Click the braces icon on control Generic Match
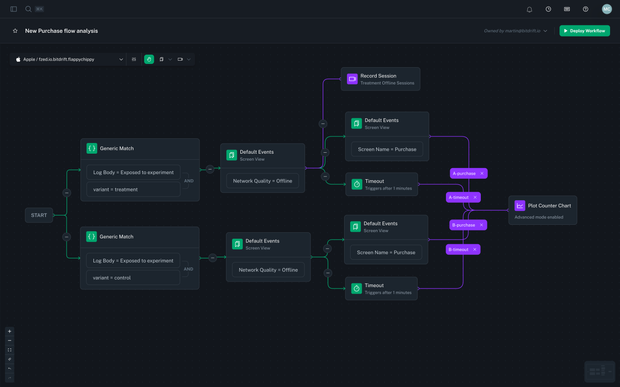 coord(91,236)
